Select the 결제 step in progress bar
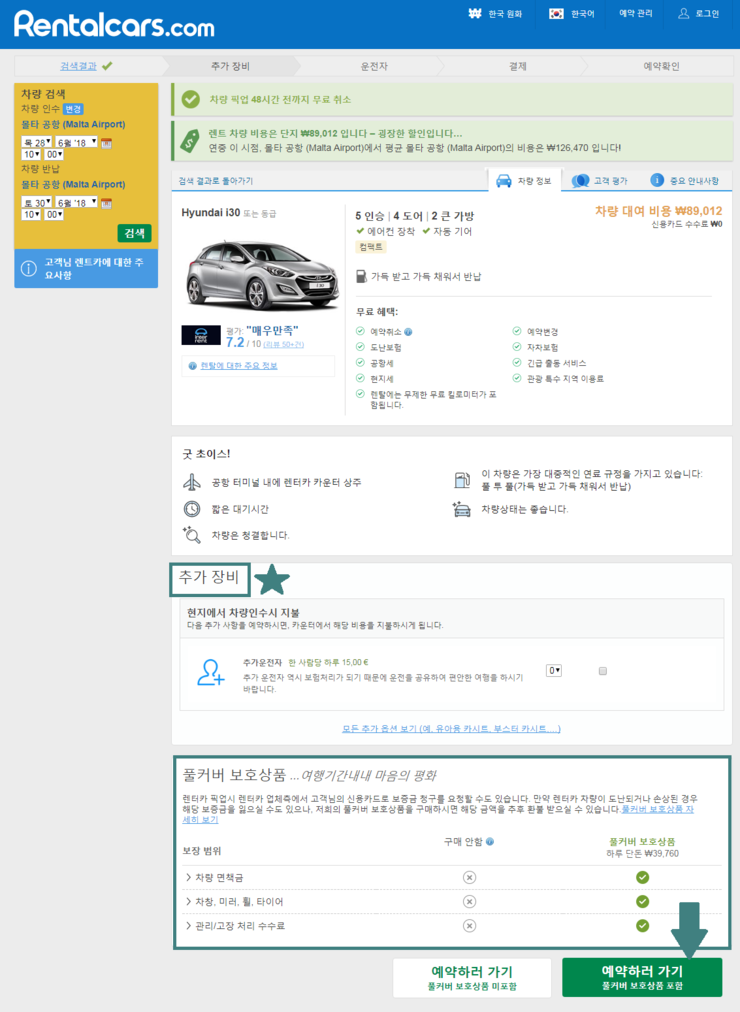The width and height of the screenshot is (740, 1012). pos(518,66)
